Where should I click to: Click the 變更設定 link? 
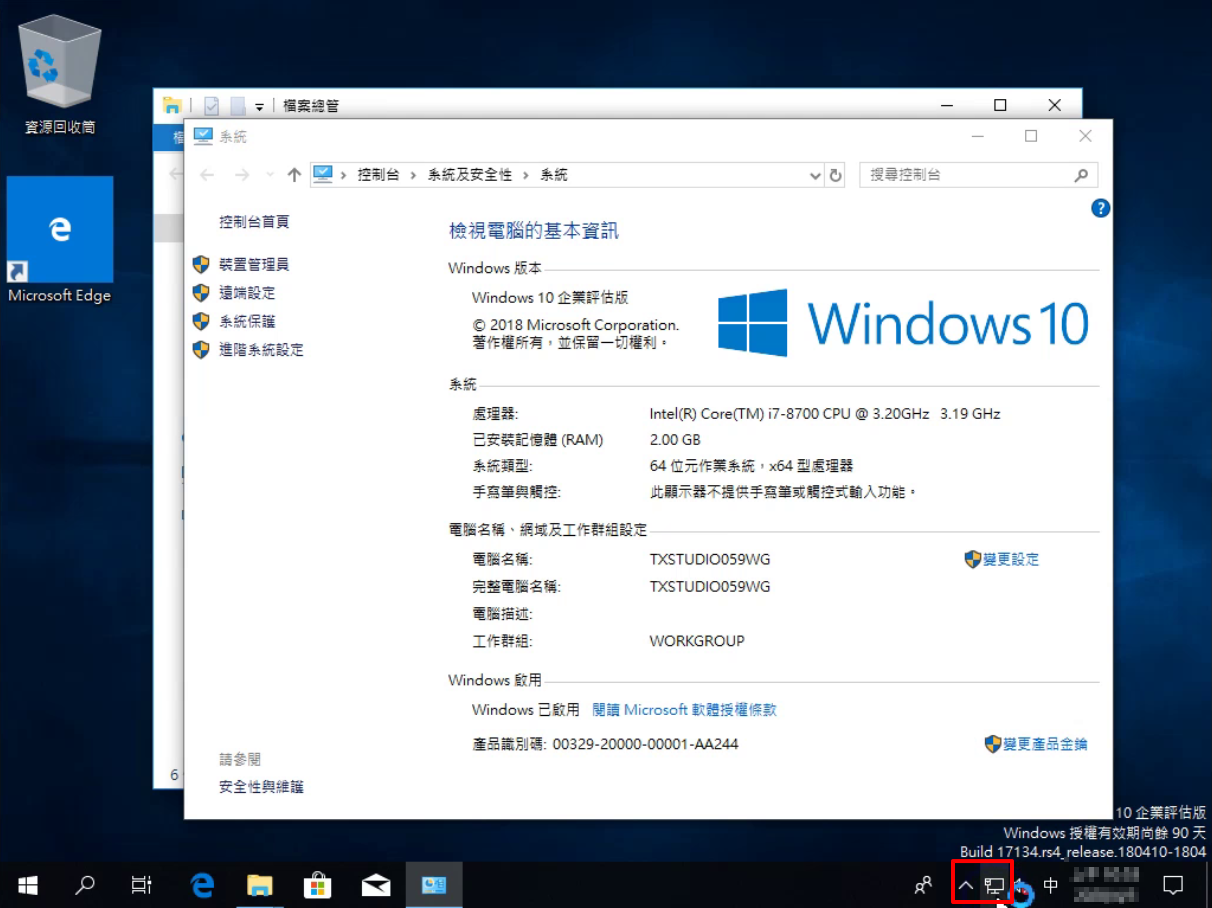tap(1011, 559)
